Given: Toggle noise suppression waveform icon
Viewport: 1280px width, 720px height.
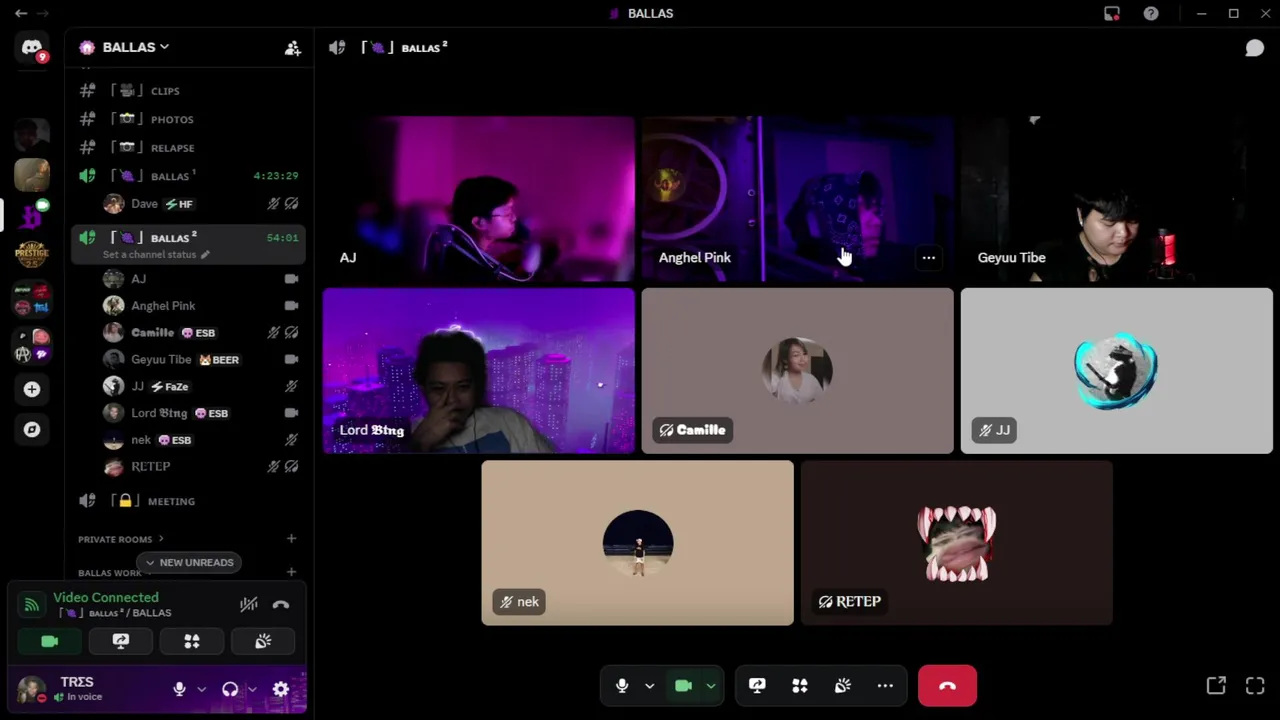Looking at the screenshot, I should [248, 604].
